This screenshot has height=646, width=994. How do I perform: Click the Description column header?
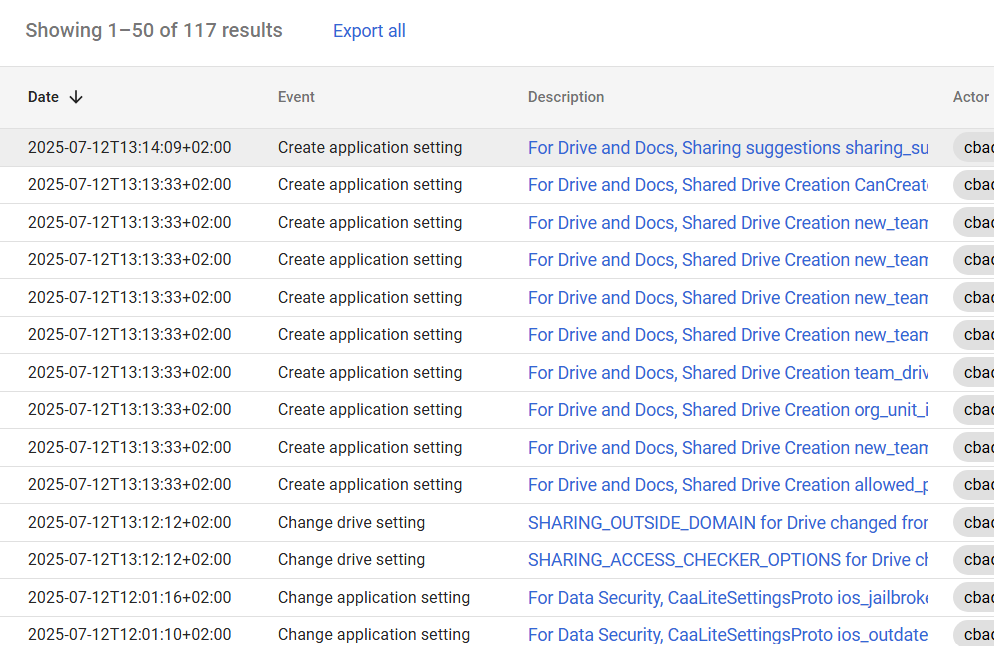click(x=565, y=96)
